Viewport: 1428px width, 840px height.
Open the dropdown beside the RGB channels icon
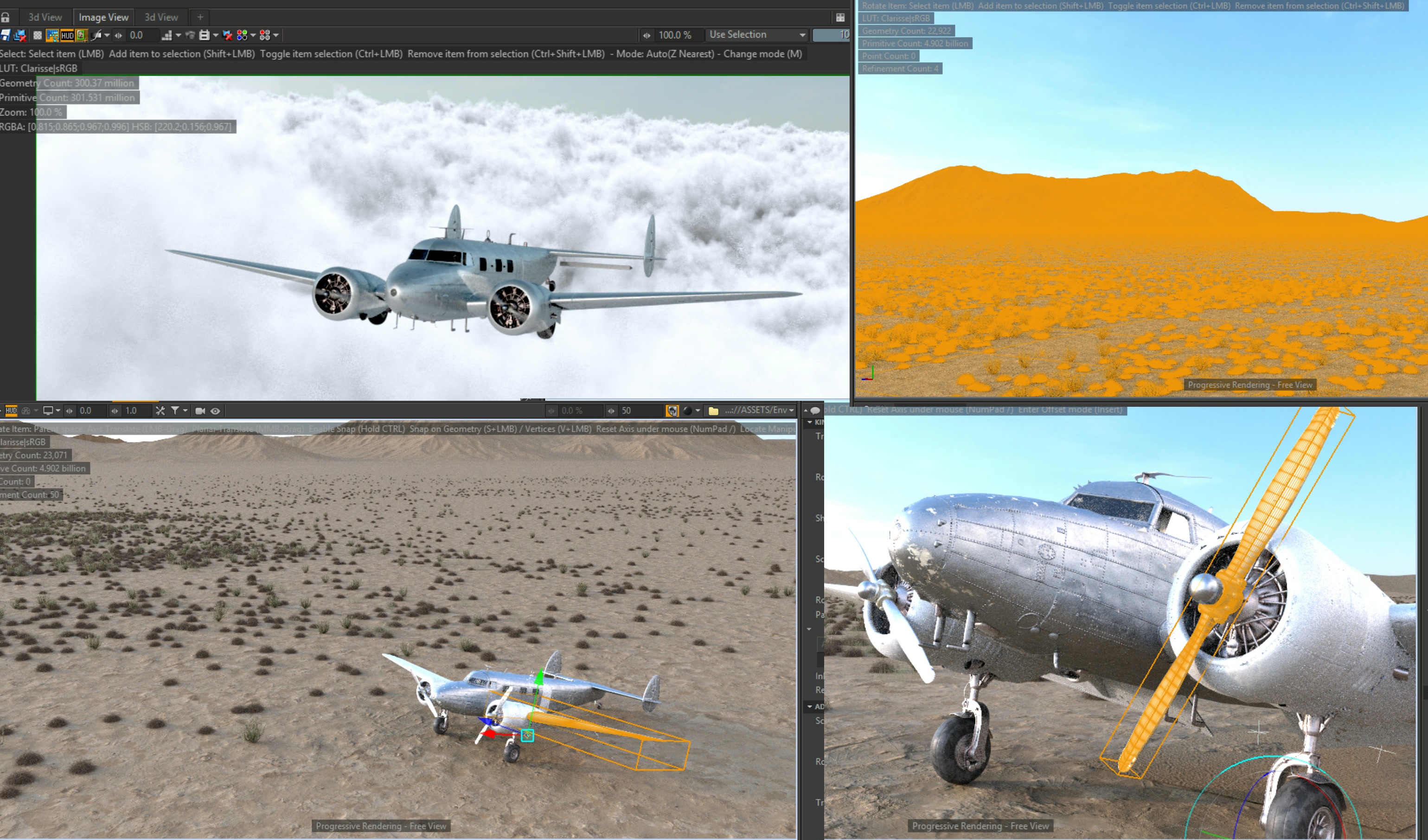(253, 35)
